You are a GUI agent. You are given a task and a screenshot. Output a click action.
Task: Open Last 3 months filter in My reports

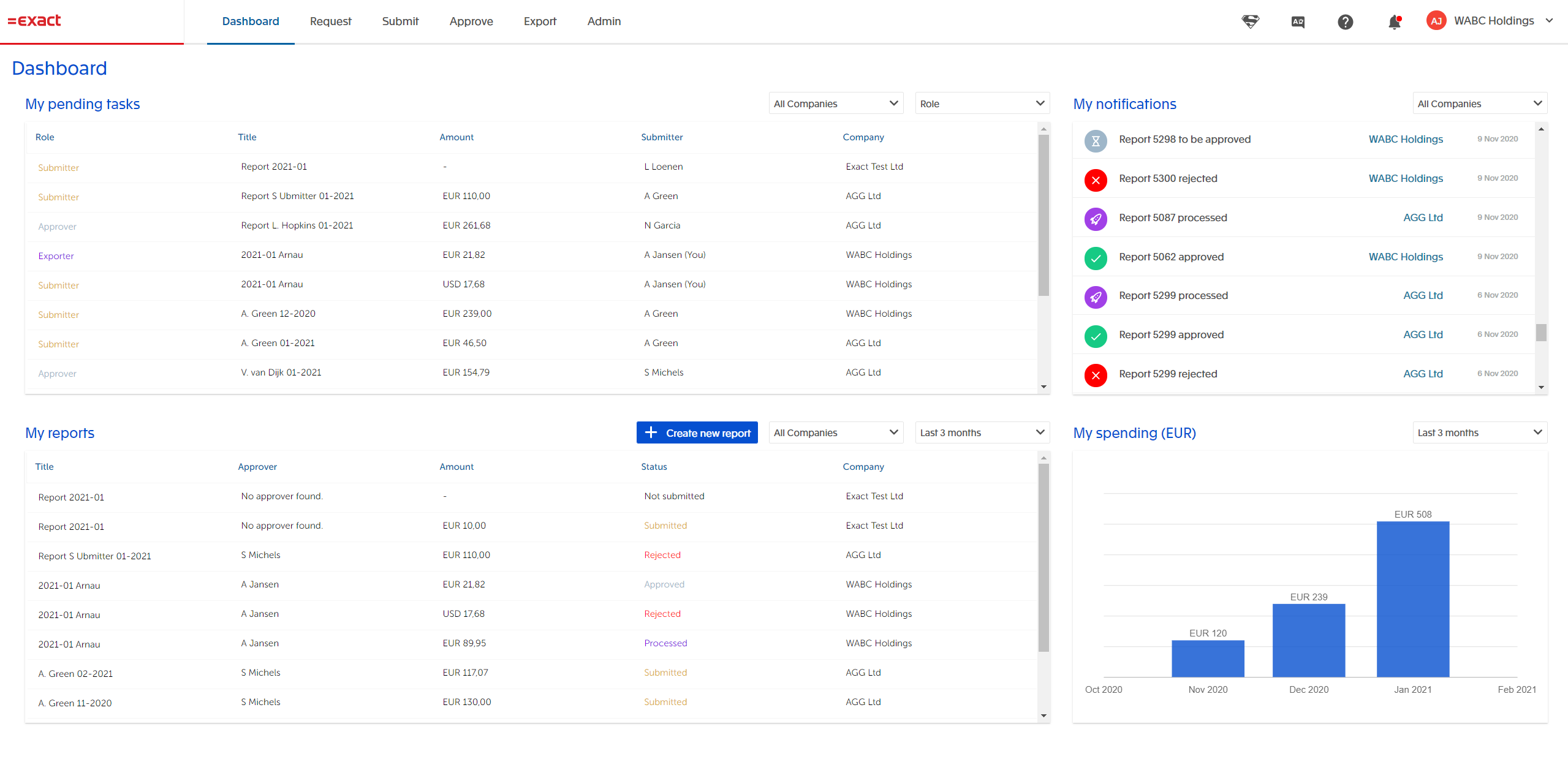point(982,432)
